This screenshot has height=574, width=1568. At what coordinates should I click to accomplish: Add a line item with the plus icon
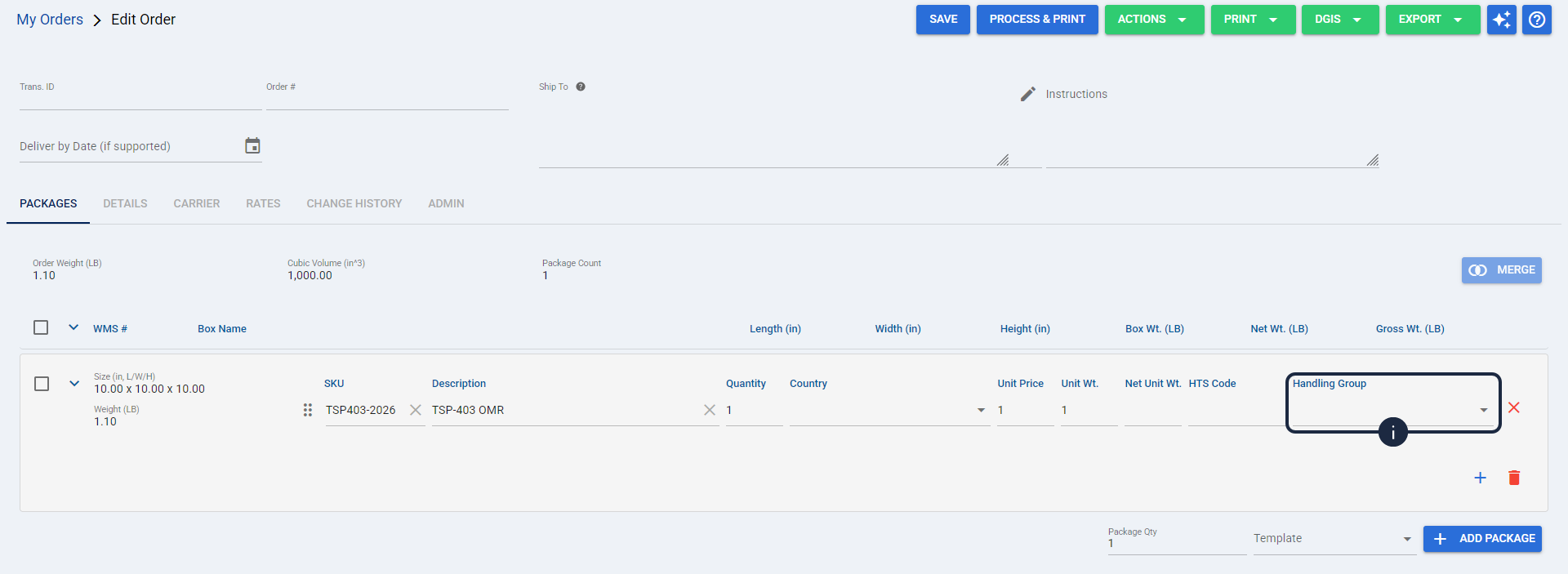click(1480, 478)
